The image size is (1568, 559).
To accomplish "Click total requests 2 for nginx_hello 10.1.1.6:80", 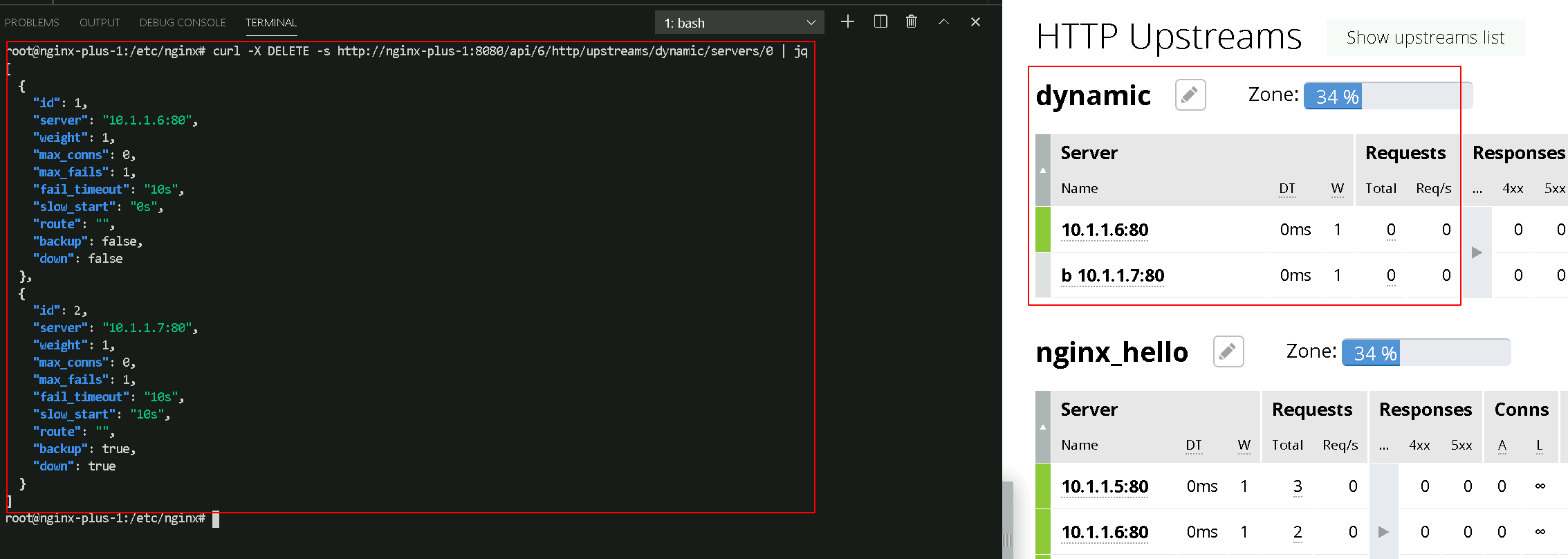I will (1298, 532).
